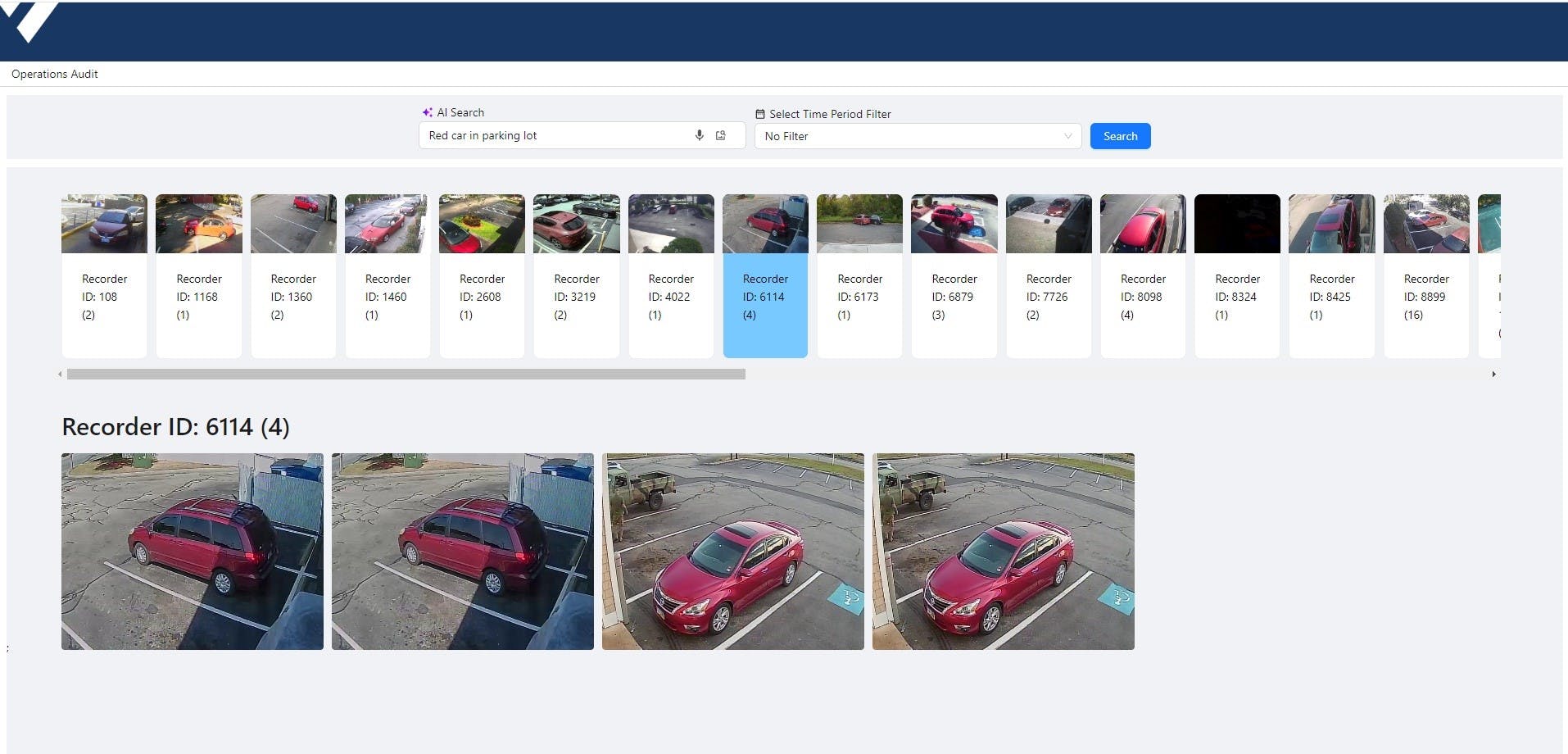Click the AI Search text field
Screen dimensions: 1568x754
point(557,135)
